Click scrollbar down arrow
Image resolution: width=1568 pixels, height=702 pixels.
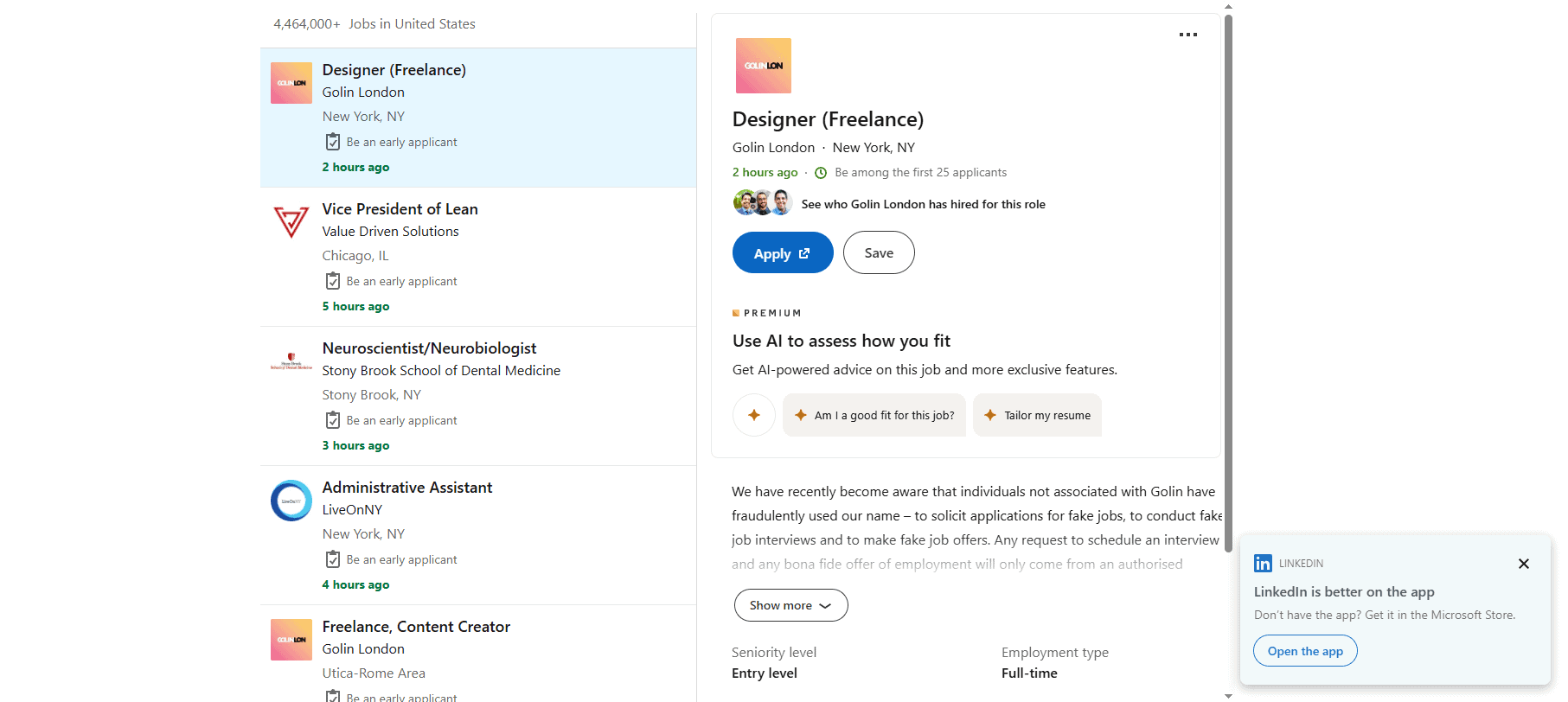(1228, 696)
